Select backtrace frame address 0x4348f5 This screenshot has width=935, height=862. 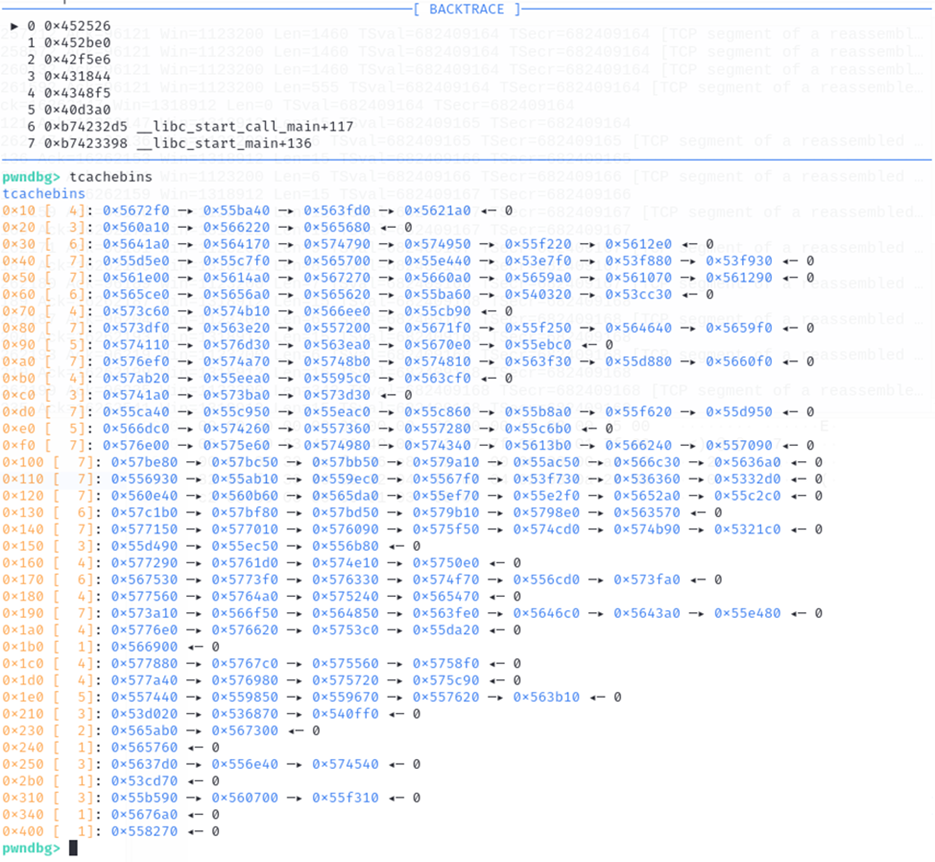click(x=78, y=93)
